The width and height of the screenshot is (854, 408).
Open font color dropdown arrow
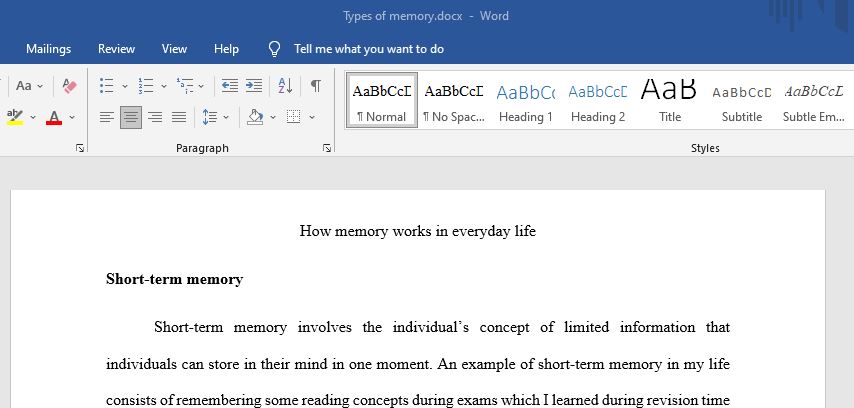pyautogui.click(x=72, y=117)
